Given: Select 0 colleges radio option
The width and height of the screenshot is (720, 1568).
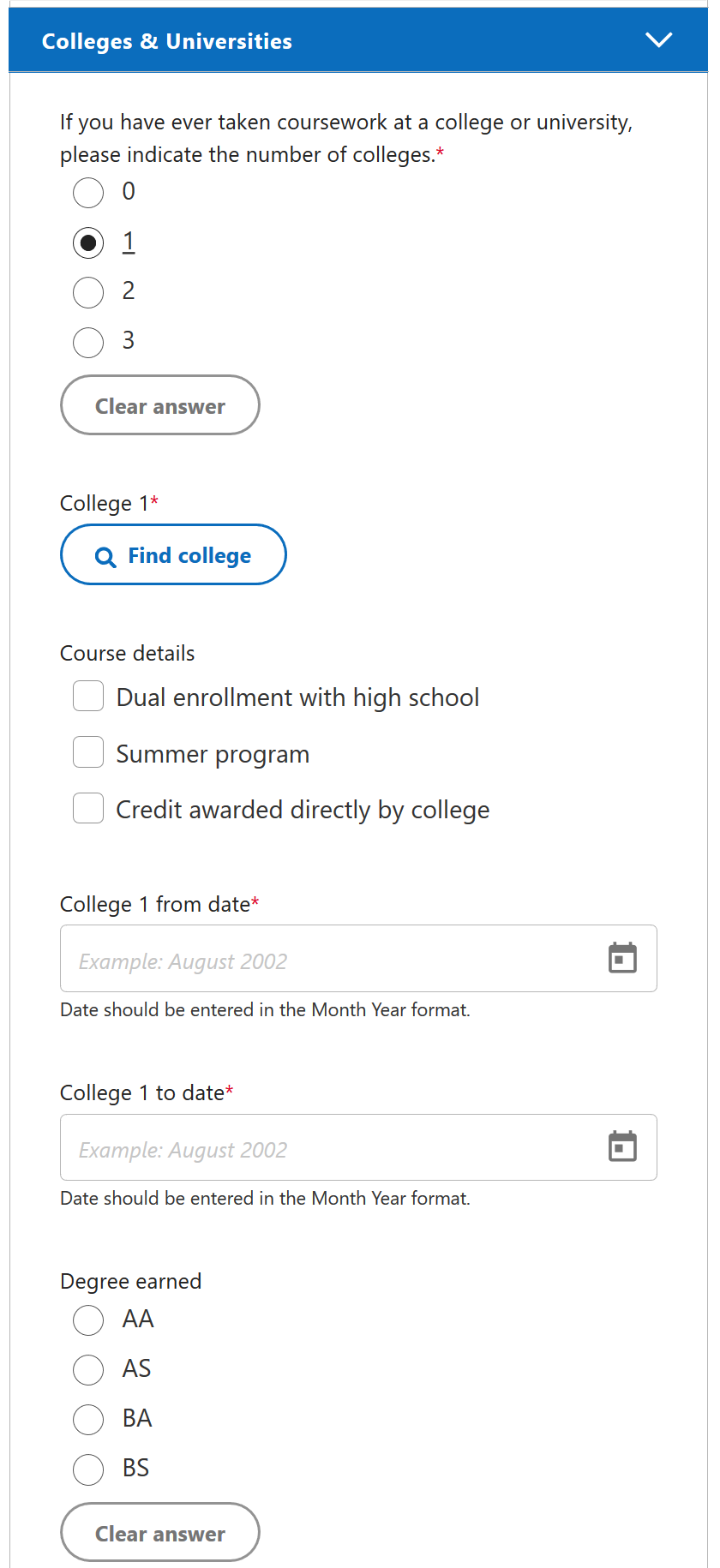Looking at the screenshot, I should 88,193.
